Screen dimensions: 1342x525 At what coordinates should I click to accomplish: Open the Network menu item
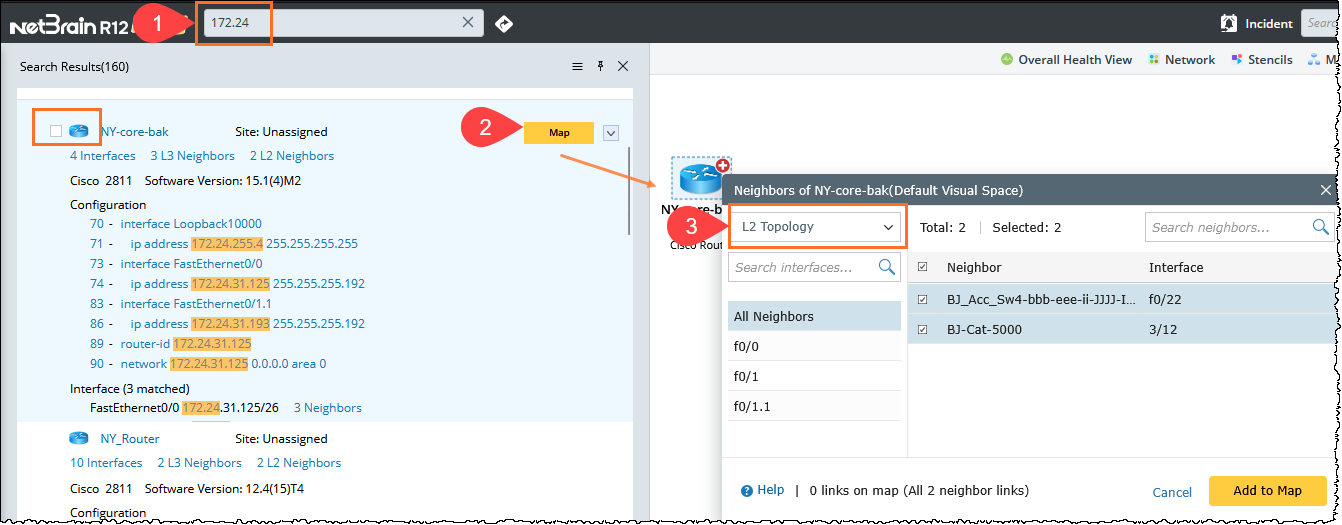(x=1182, y=60)
